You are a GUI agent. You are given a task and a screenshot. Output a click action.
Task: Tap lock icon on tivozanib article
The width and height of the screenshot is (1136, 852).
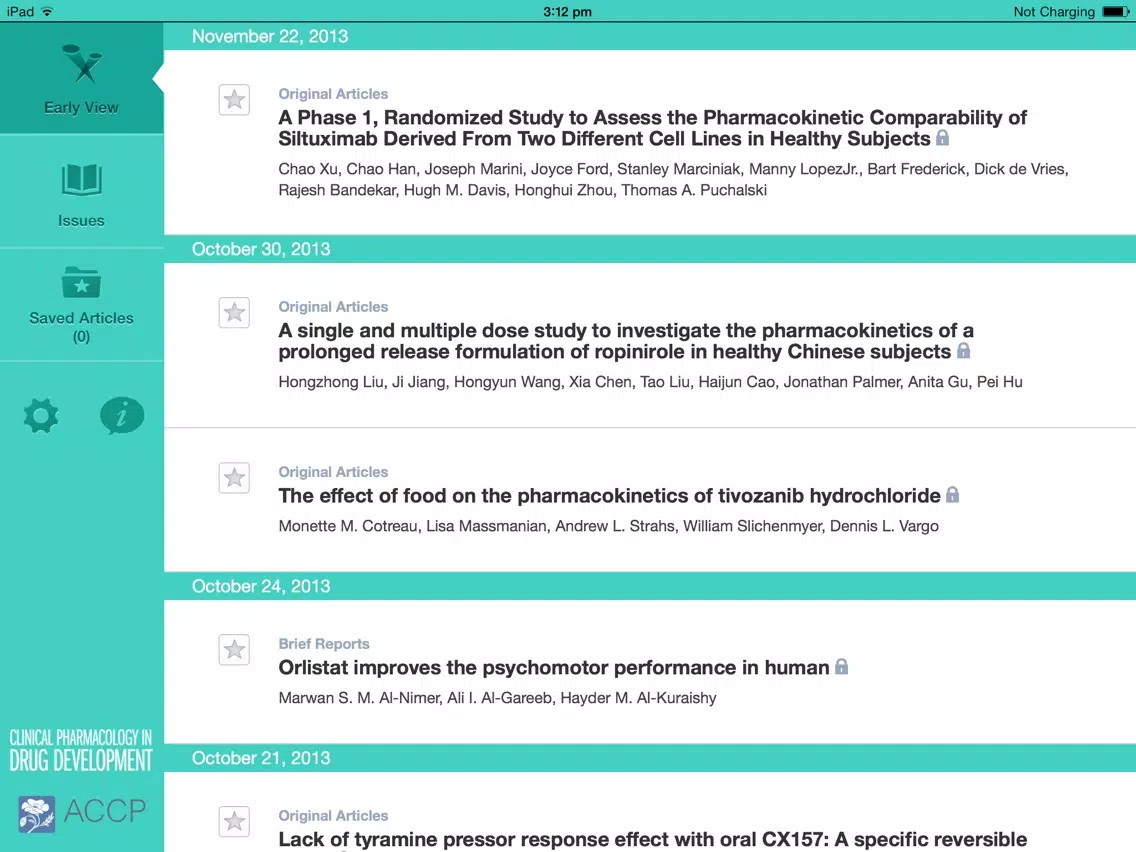[952, 495]
